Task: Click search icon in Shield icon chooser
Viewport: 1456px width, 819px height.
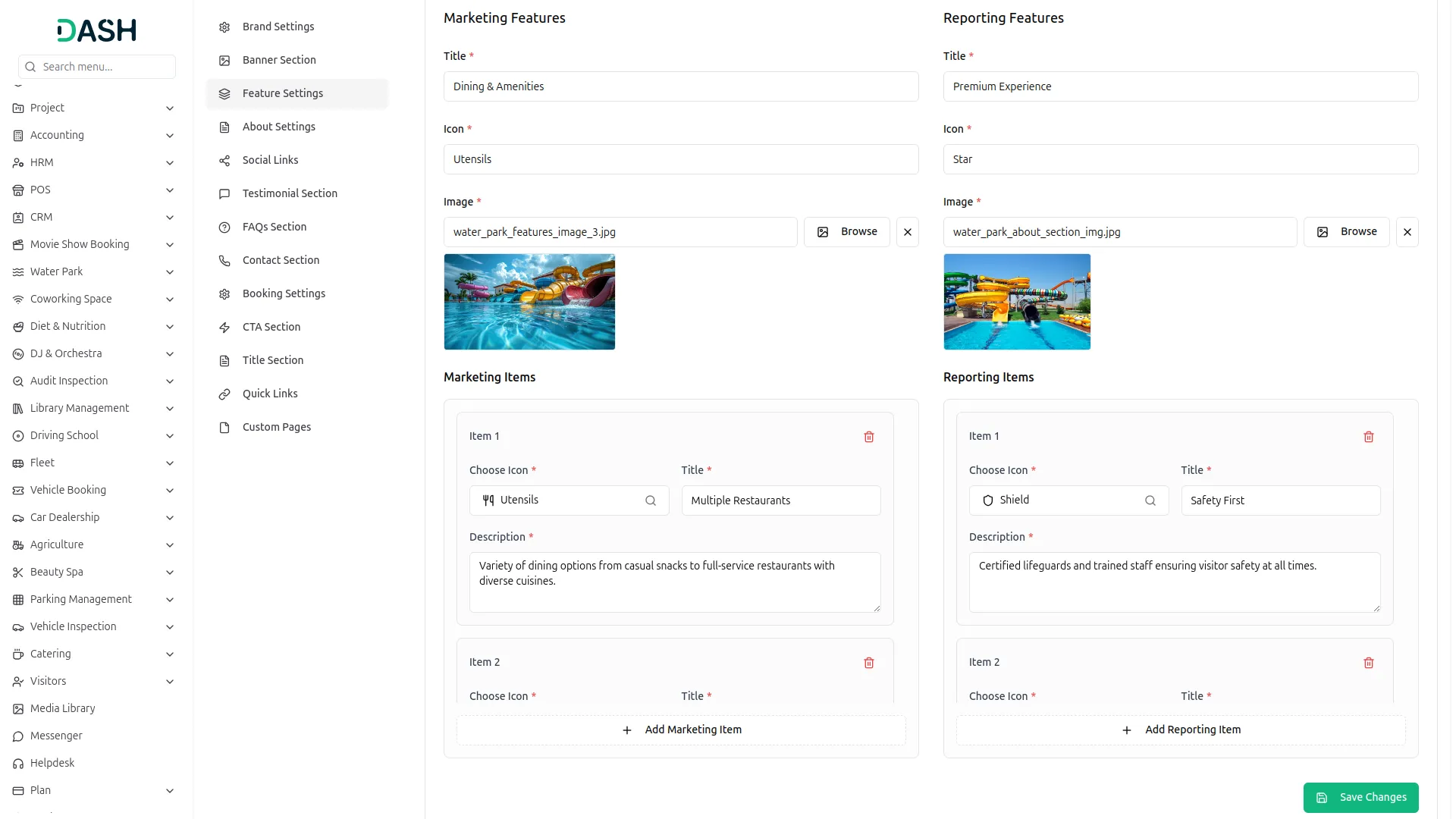Action: (1150, 500)
